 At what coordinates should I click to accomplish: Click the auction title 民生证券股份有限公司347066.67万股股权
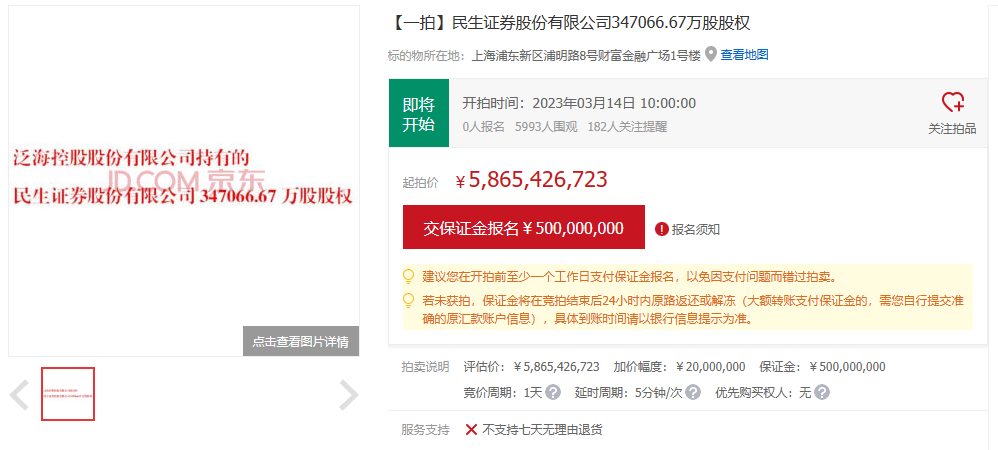pyautogui.click(x=600, y=24)
